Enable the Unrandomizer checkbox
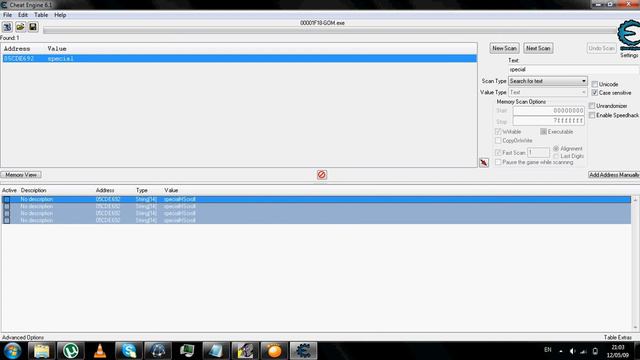The image size is (640, 360). pyautogui.click(x=592, y=106)
